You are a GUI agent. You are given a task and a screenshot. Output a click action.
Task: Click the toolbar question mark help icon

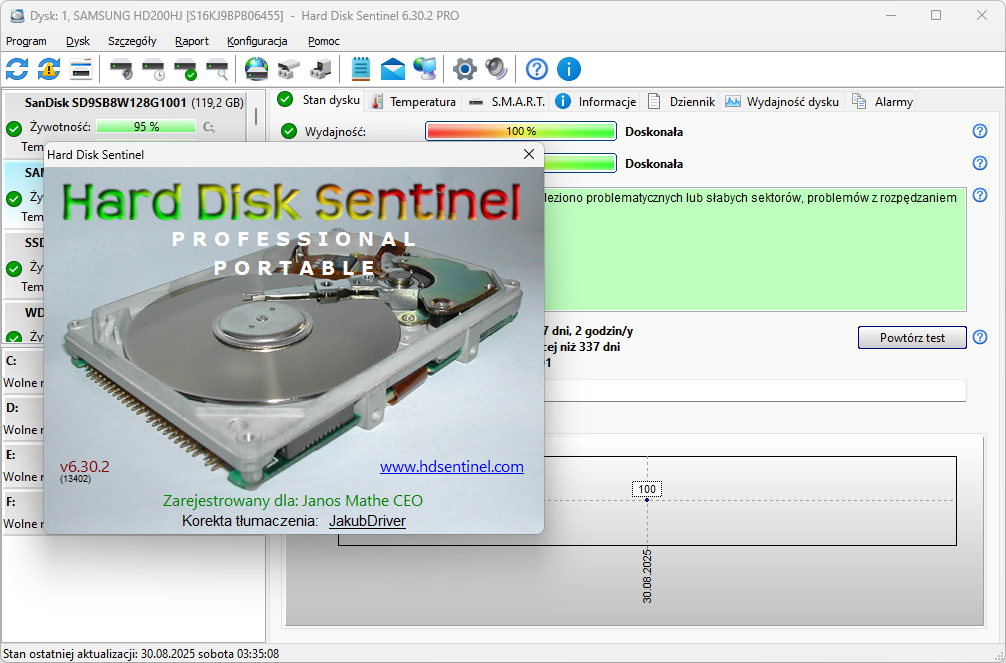[537, 69]
